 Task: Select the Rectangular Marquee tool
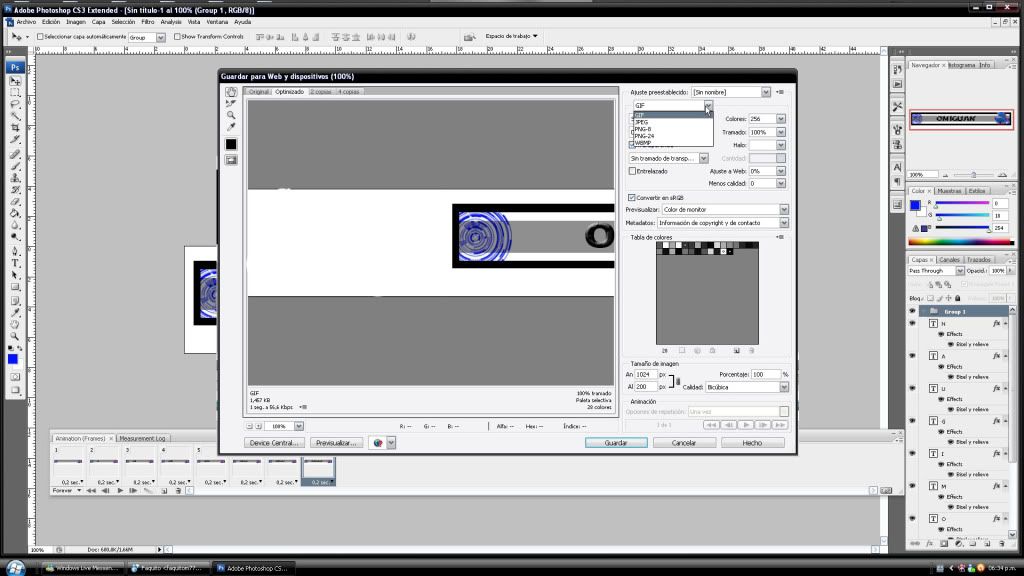pyautogui.click(x=15, y=93)
